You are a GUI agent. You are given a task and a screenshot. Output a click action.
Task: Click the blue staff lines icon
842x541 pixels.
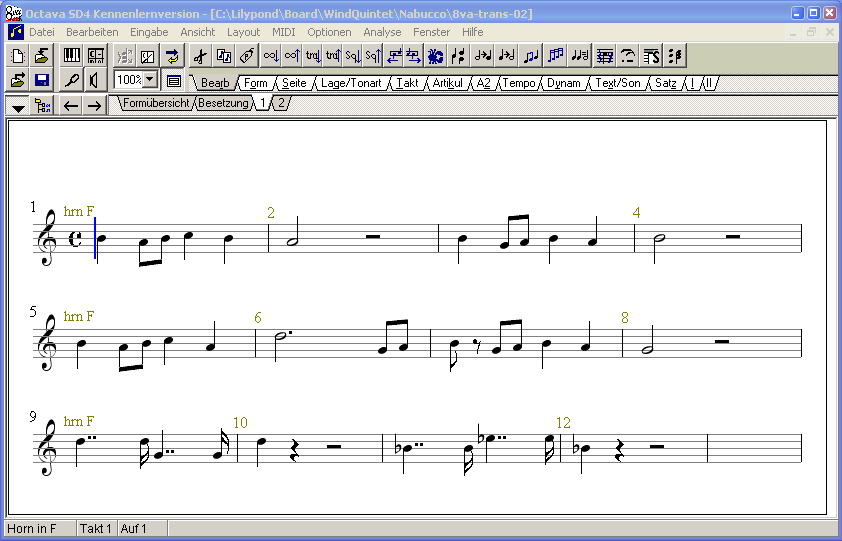[x=605, y=56]
